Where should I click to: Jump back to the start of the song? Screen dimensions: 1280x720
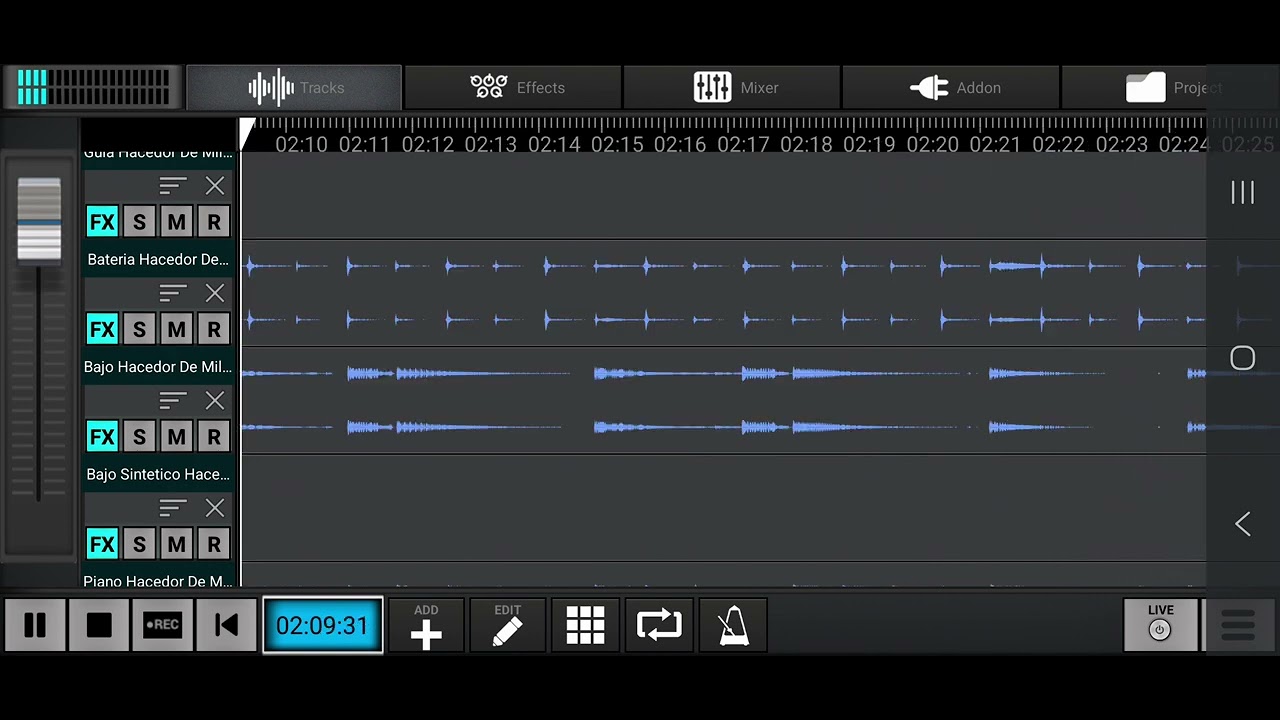(226, 625)
